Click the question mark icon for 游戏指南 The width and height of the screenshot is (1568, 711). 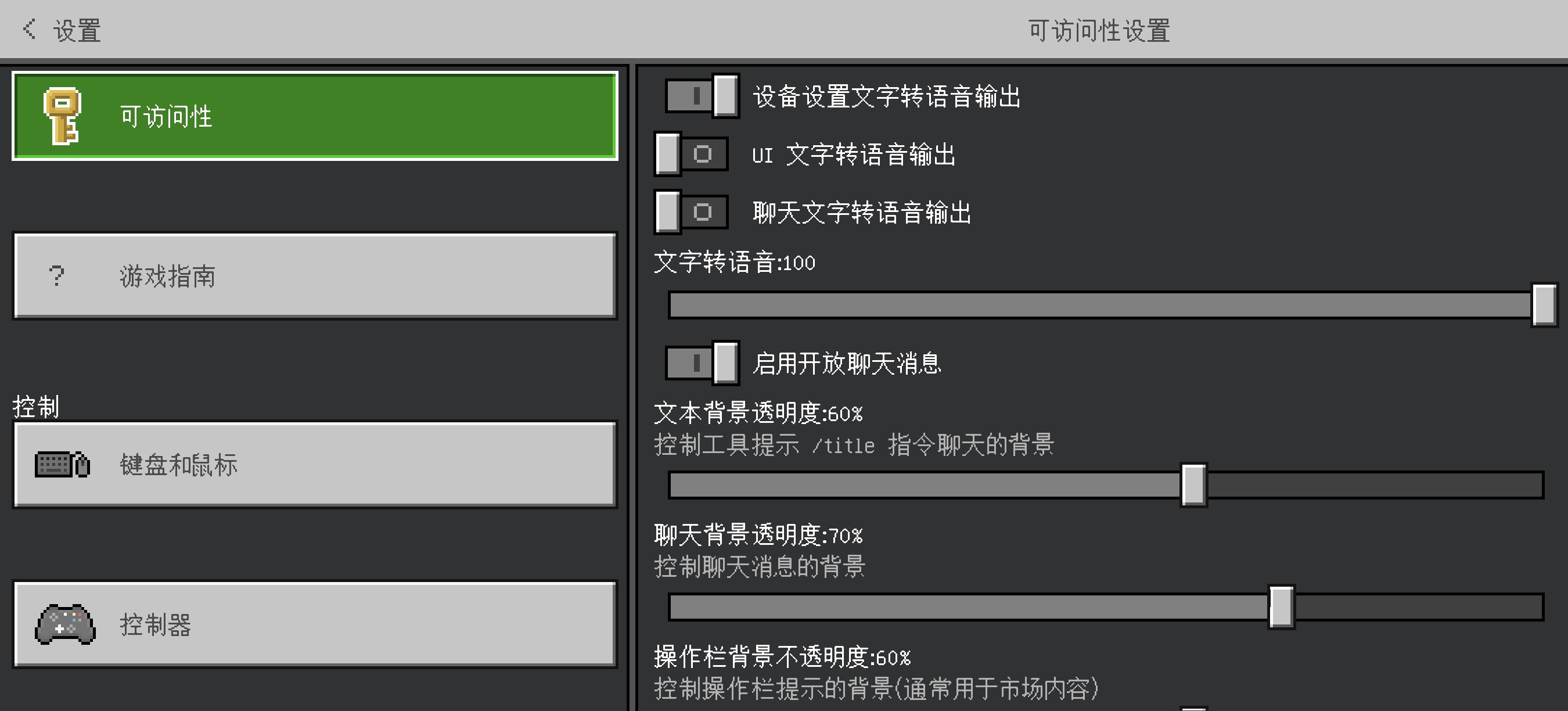(x=56, y=276)
